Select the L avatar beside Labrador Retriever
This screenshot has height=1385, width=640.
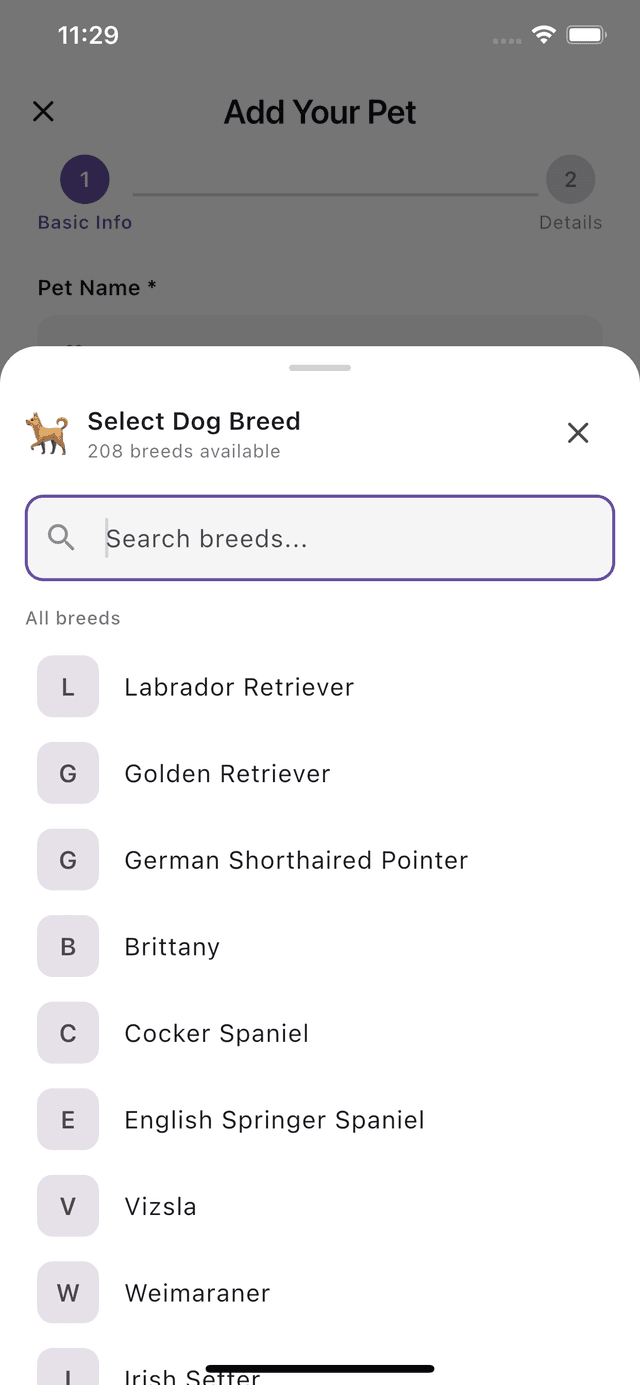click(67, 687)
